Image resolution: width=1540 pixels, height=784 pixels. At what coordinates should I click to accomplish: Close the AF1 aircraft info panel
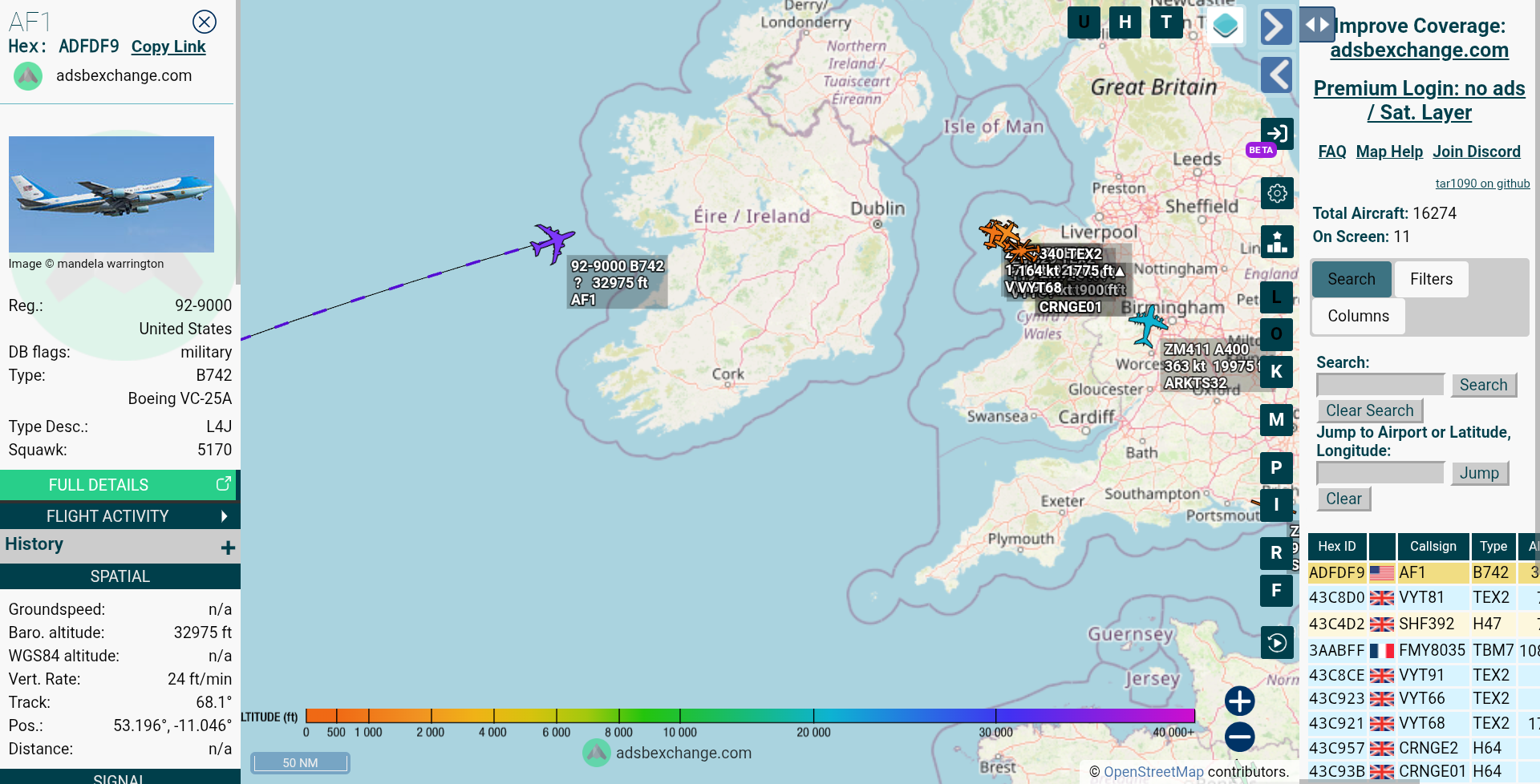coord(205,22)
